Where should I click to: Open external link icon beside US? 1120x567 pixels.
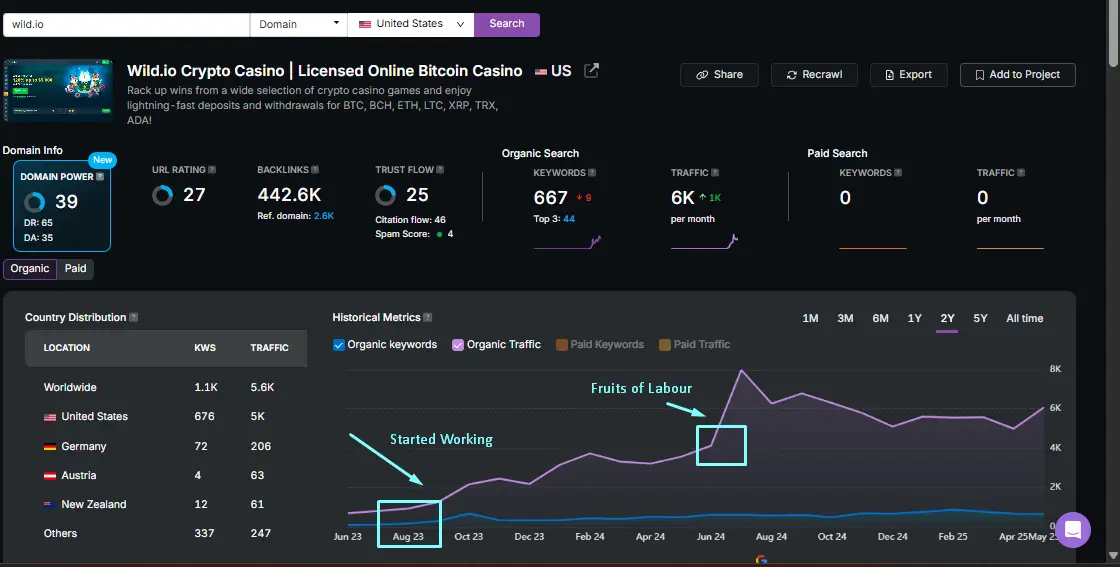(591, 71)
